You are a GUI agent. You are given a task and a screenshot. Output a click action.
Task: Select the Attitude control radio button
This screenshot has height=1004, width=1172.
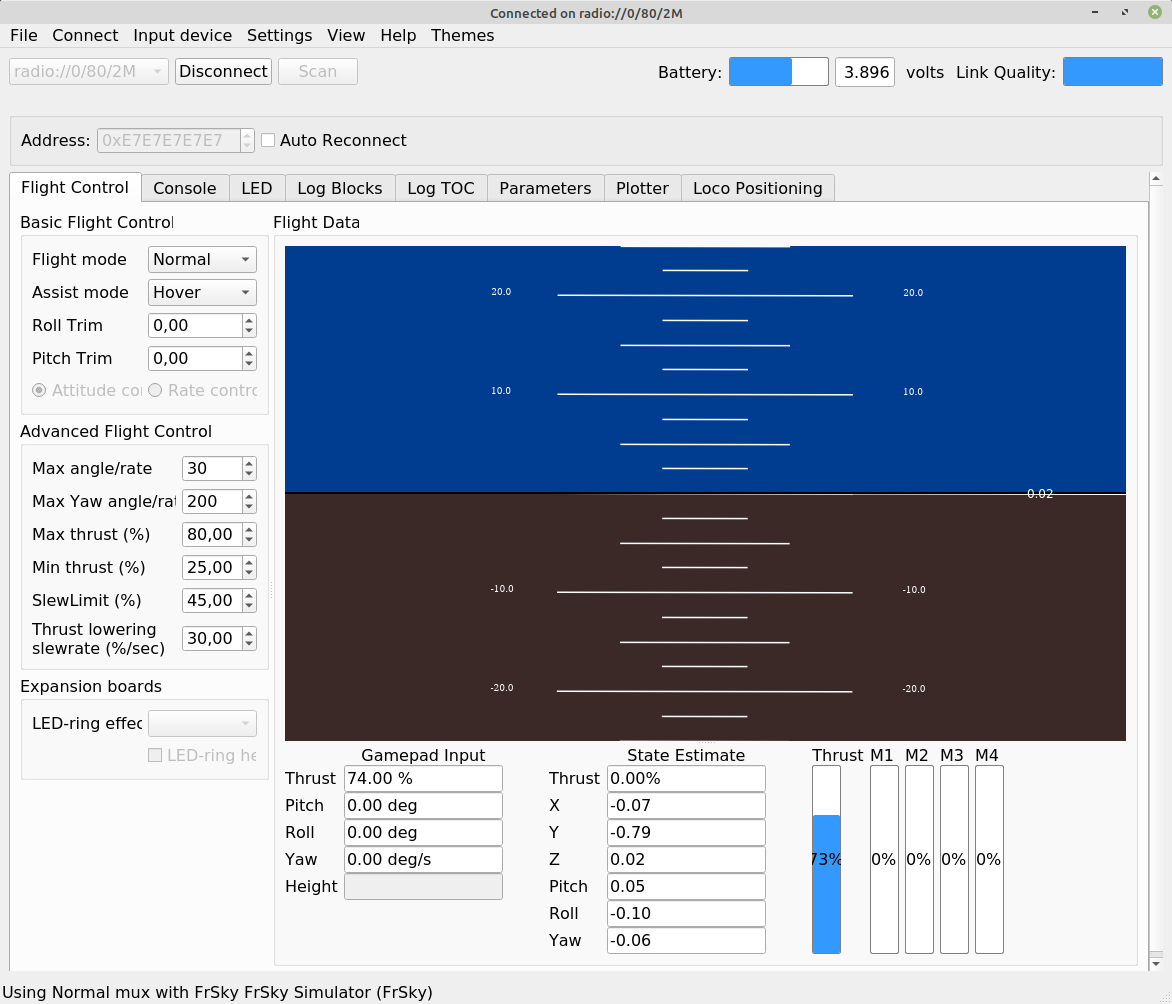tap(40, 390)
